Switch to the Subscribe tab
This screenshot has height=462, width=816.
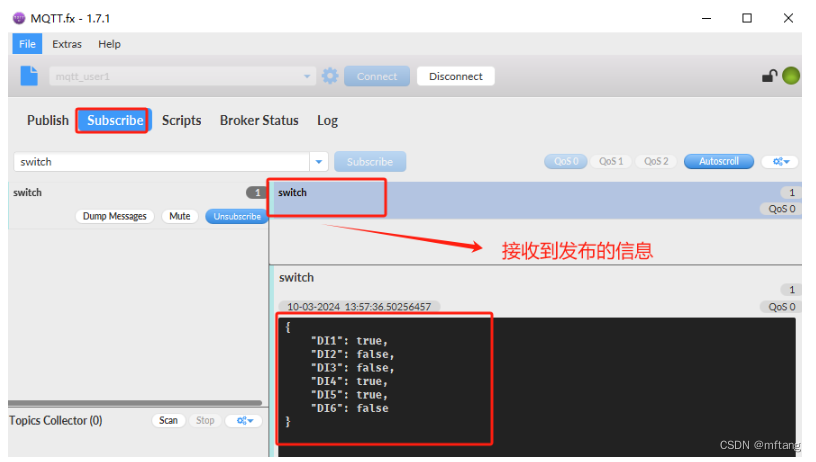pos(114,120)
